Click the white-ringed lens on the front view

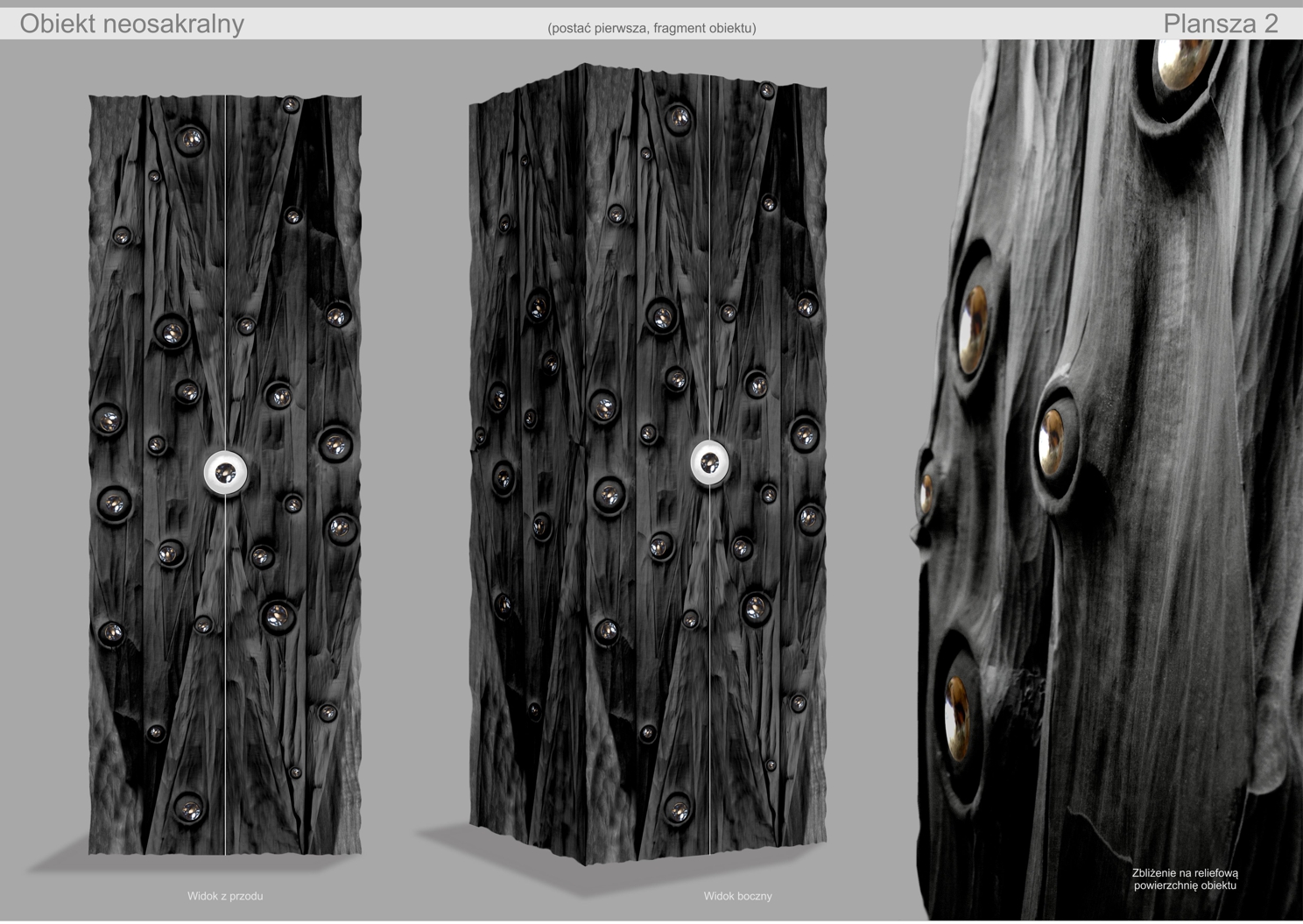225,473
